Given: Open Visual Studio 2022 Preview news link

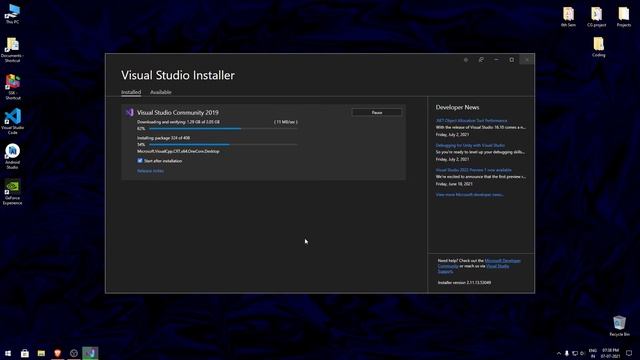Looking at the screenshot, I should 473,170.
